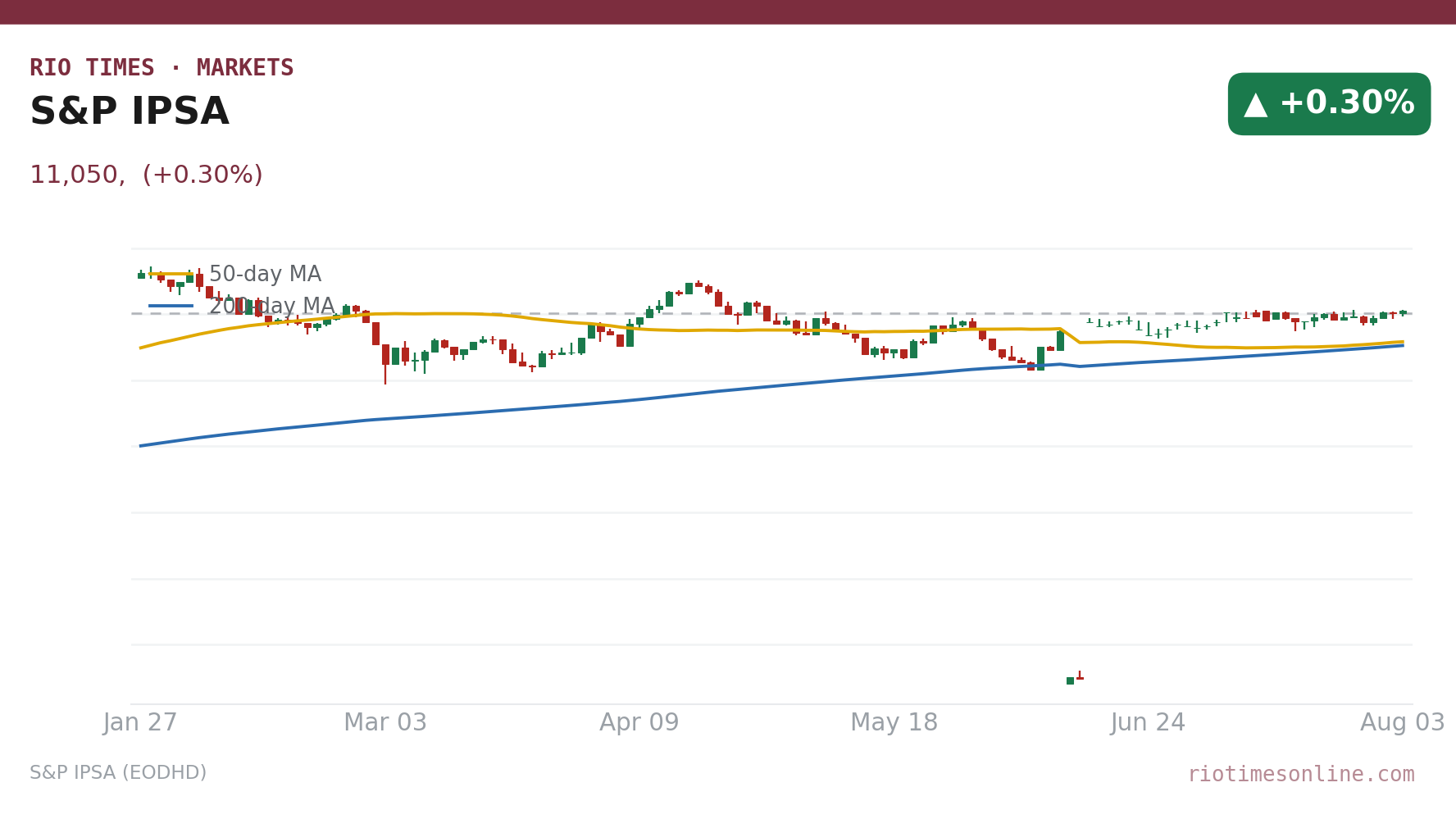Click the Aug 03 axis date label
This screenshot has height=819, width=1456.
pos(1402,723)
